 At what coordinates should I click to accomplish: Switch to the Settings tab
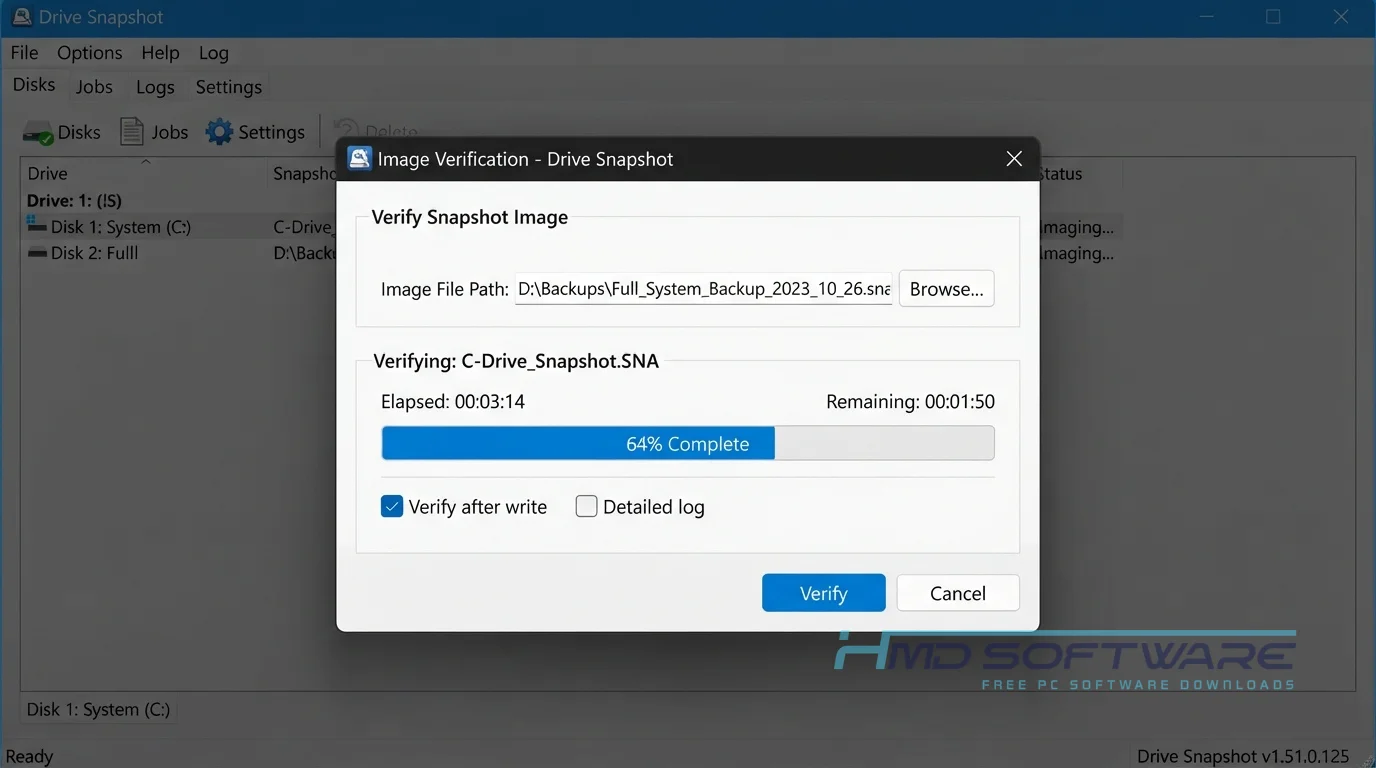click(x=229, y=87)
